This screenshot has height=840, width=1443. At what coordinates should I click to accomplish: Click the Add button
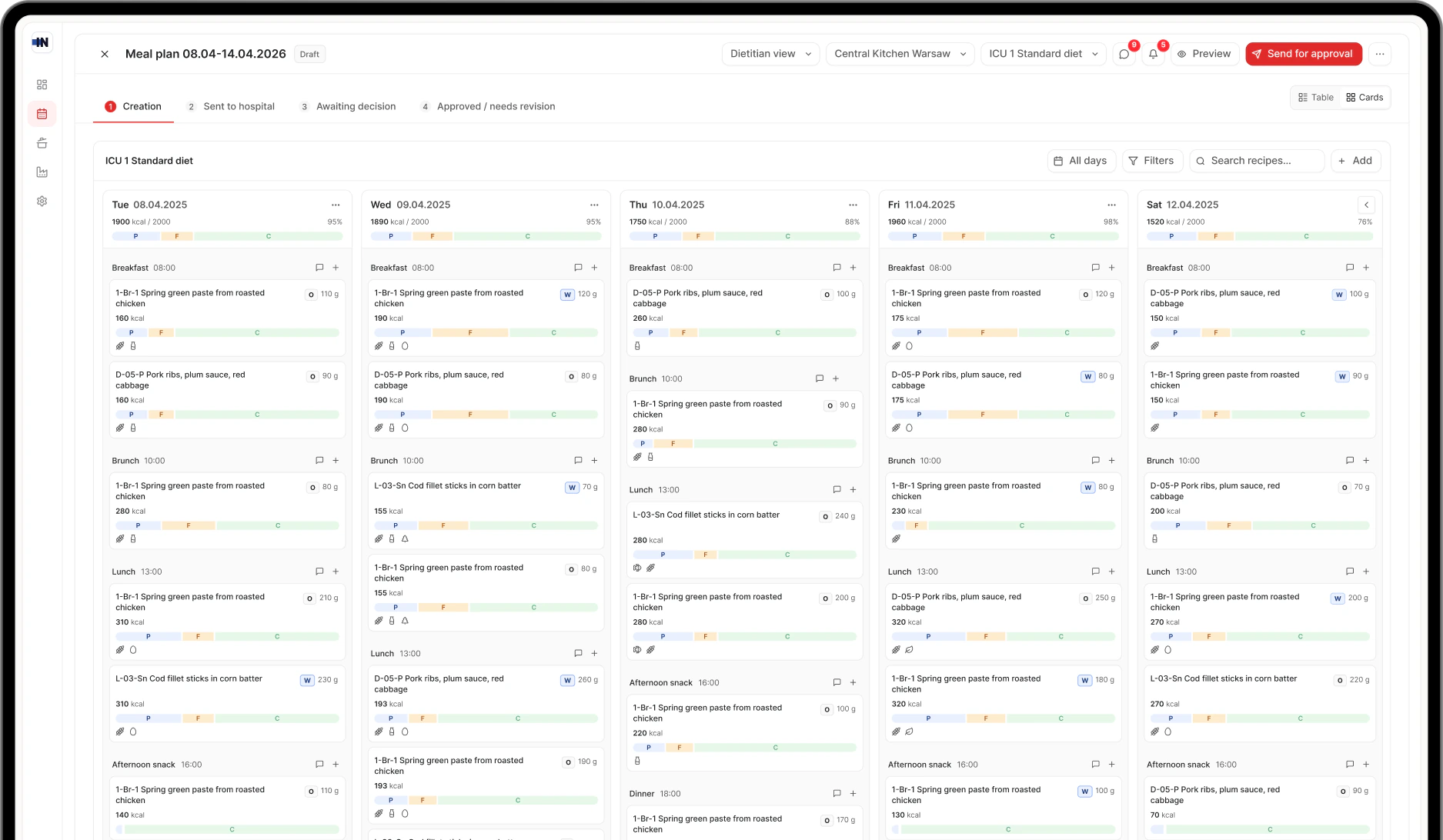[x=1355, y=161]
